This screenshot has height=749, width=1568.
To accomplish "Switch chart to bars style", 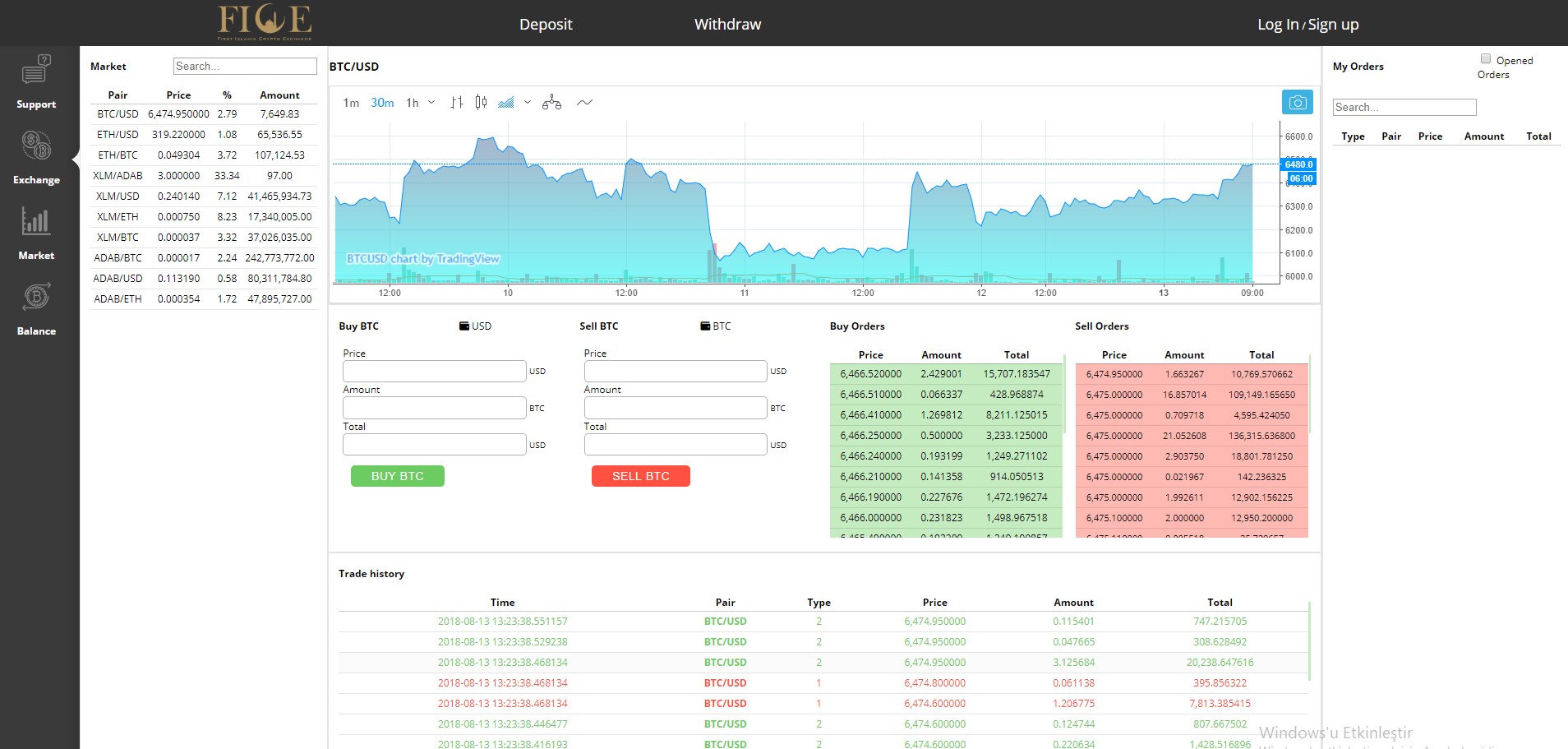I will (457, 103).
